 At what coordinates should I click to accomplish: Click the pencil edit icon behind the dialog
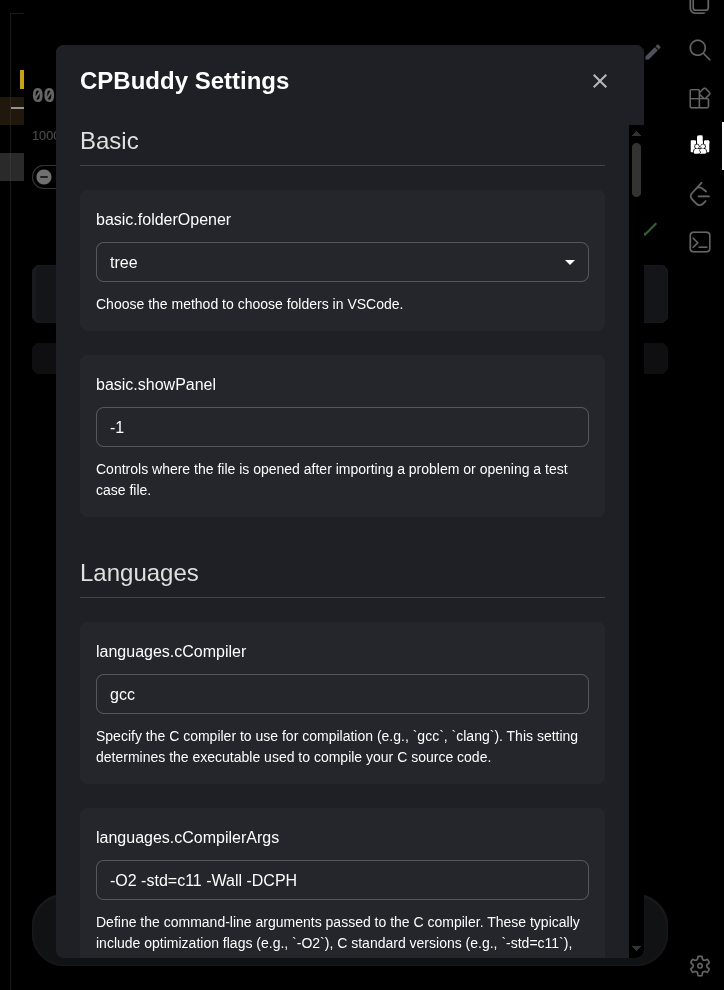pyautogui.click(x=653, y=52)
